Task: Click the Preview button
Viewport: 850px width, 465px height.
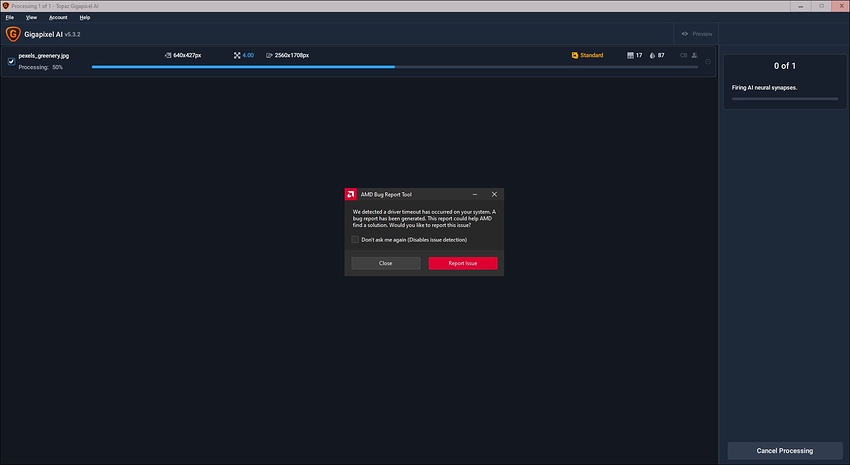Action: click(696, 34)
